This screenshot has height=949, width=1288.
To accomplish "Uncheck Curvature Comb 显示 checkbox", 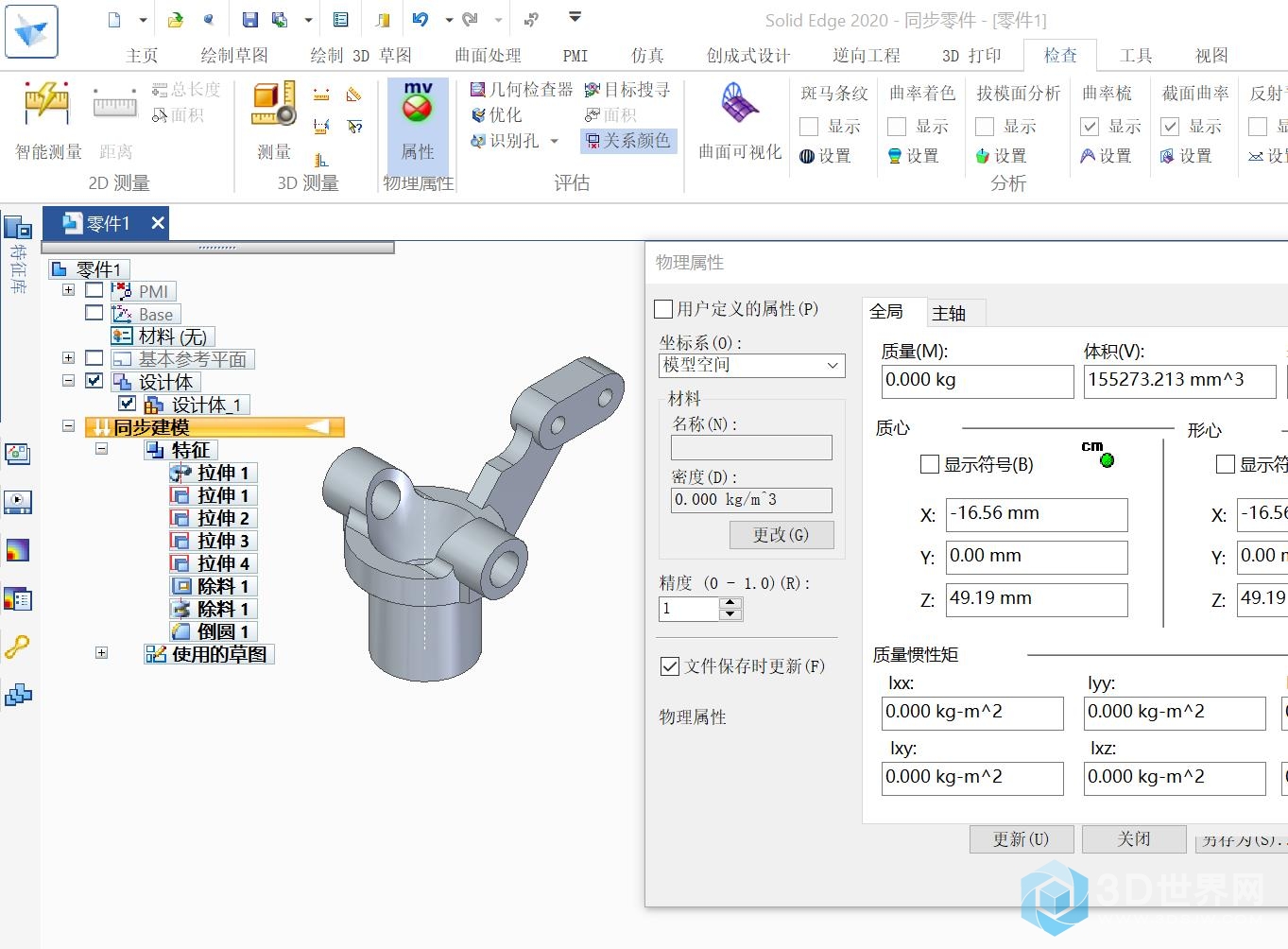I will tap(1090, 127).
